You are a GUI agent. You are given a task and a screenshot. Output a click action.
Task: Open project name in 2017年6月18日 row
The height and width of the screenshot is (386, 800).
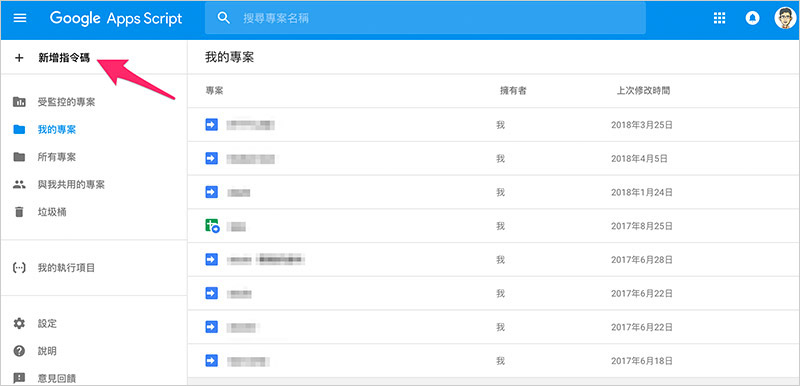coord(248,361)
